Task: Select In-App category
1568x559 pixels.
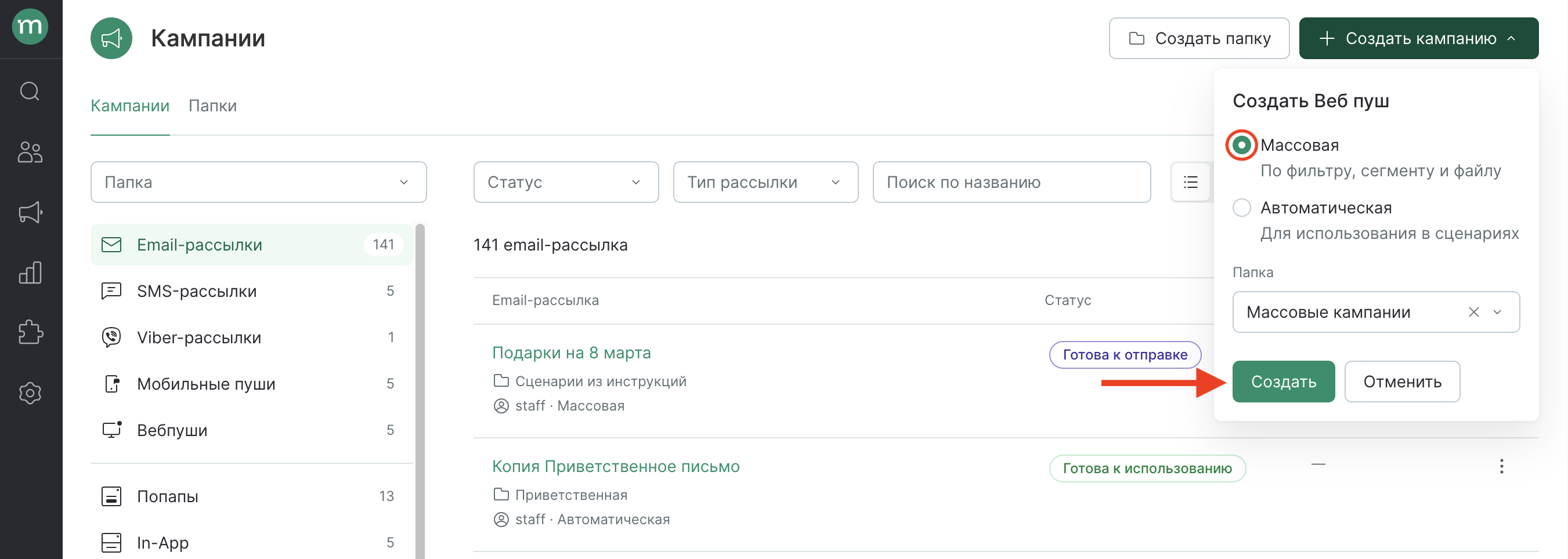Action: [251, 542]
